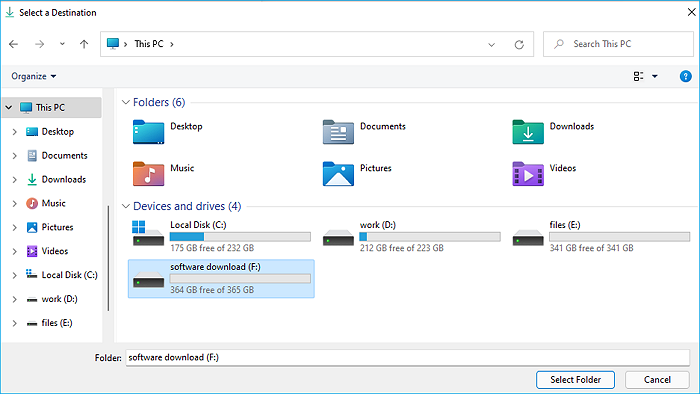Select the Downloads folder icon
The width and height of the screenshot is (700, 394).
pos(528,132)
